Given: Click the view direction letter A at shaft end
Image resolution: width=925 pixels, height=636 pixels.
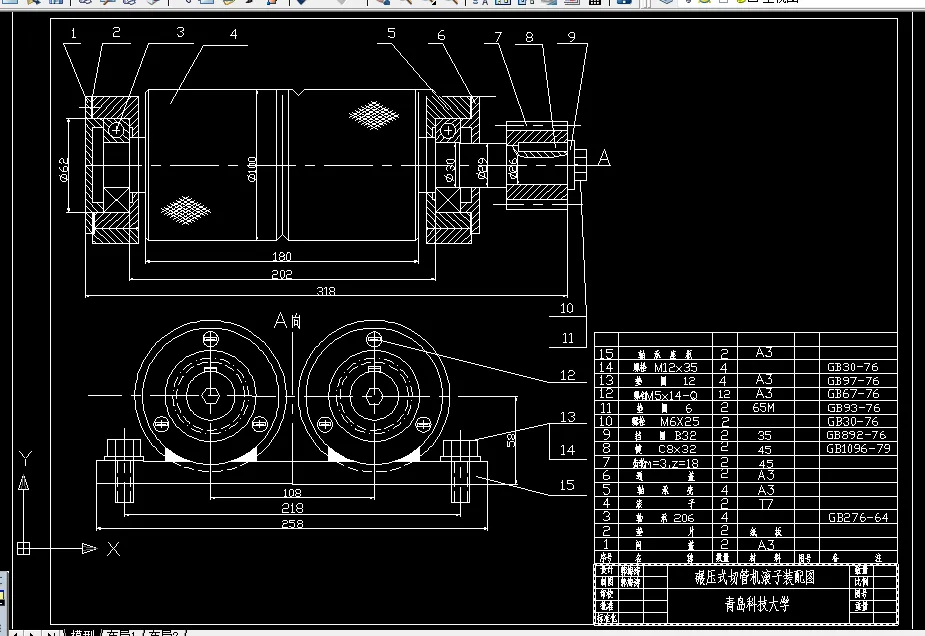Looking at the screenshot, I should (x=603, y=158).
